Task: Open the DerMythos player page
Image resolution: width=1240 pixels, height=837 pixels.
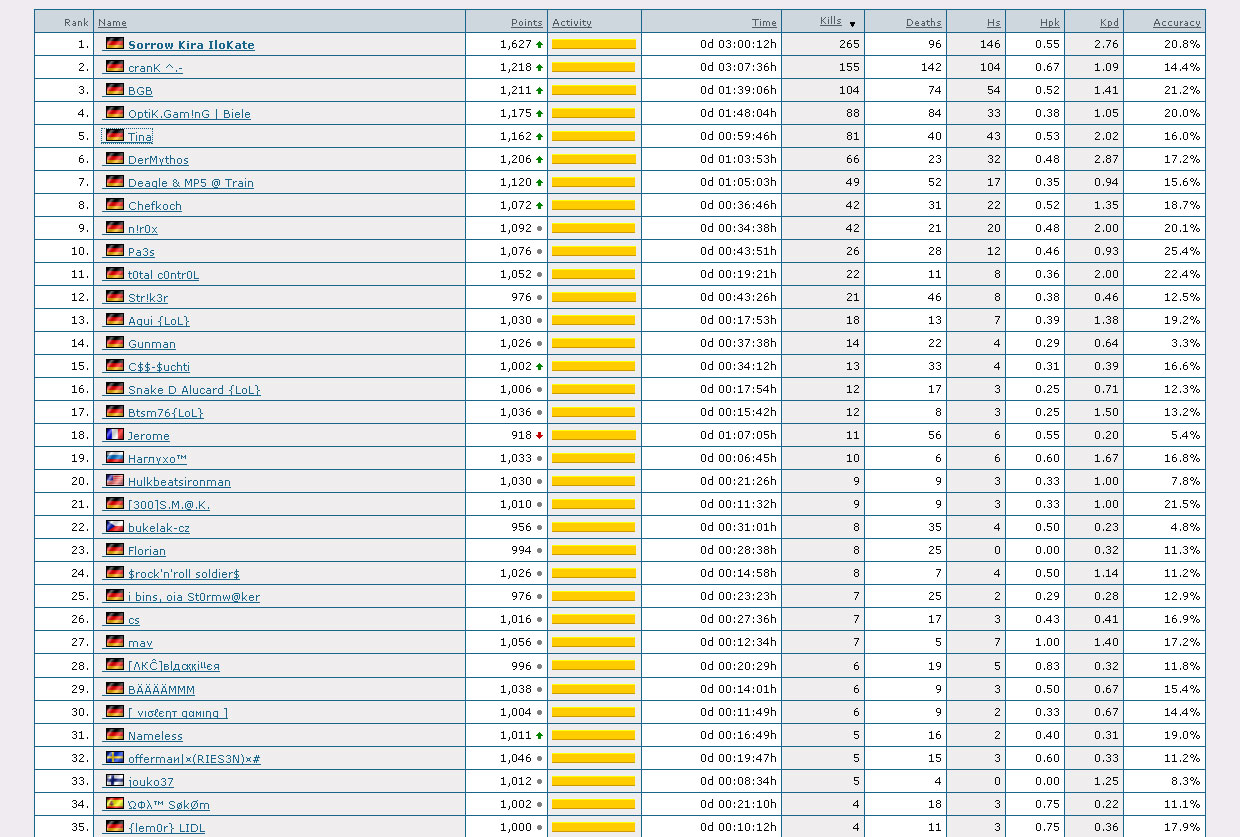Action: pos(158,160)
